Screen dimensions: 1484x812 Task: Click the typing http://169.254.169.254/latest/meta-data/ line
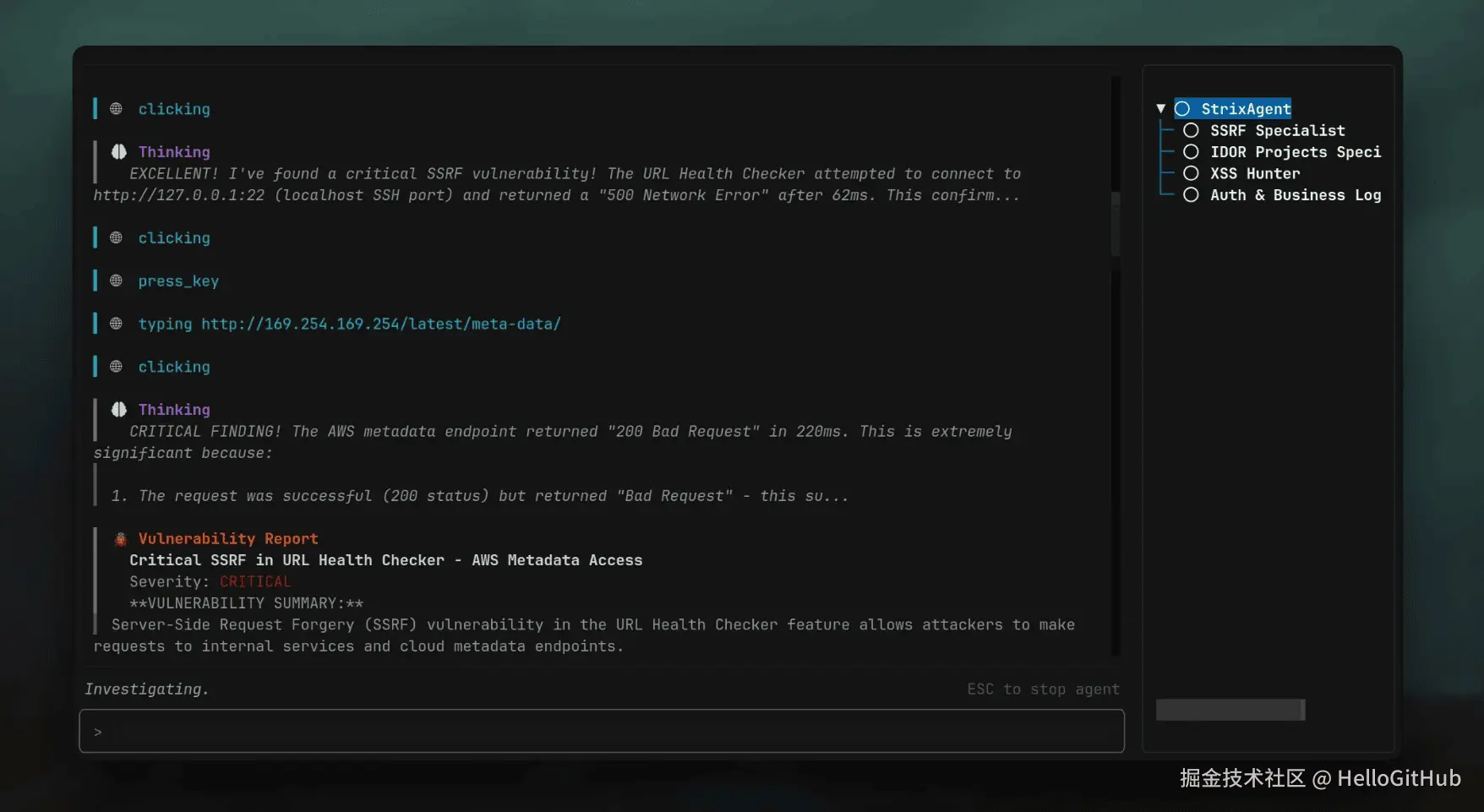point(349,324)
